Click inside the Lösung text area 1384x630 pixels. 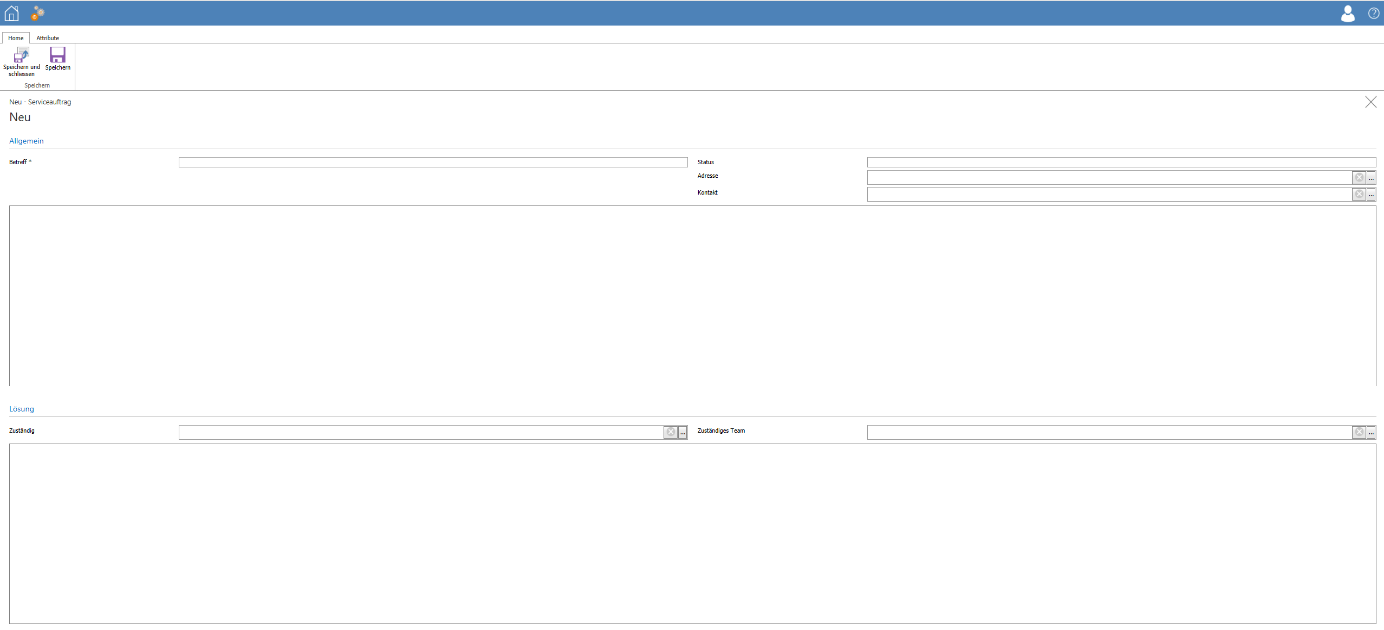pos(692,533)
